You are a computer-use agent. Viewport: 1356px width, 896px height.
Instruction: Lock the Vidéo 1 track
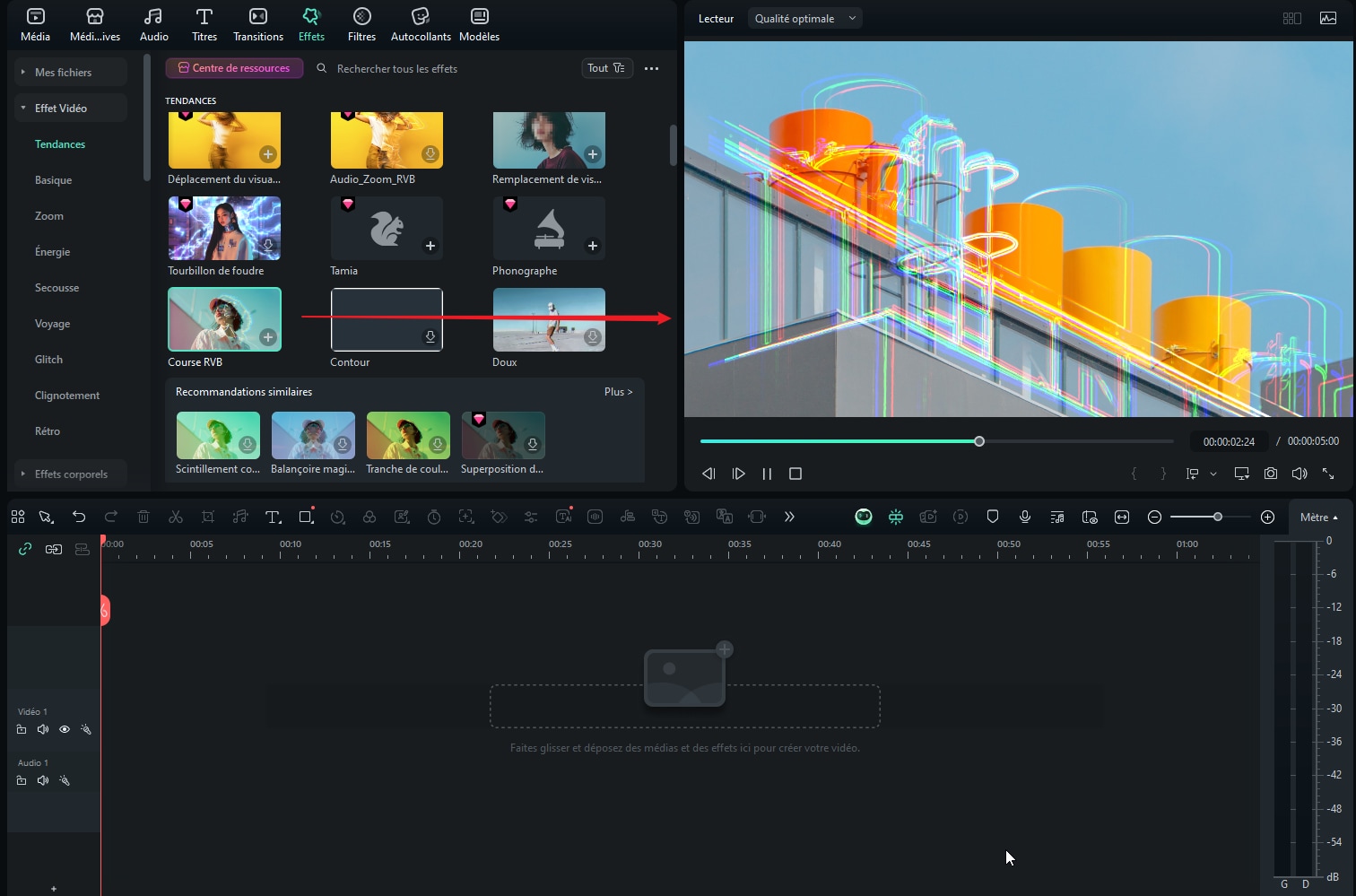(22, 729)
